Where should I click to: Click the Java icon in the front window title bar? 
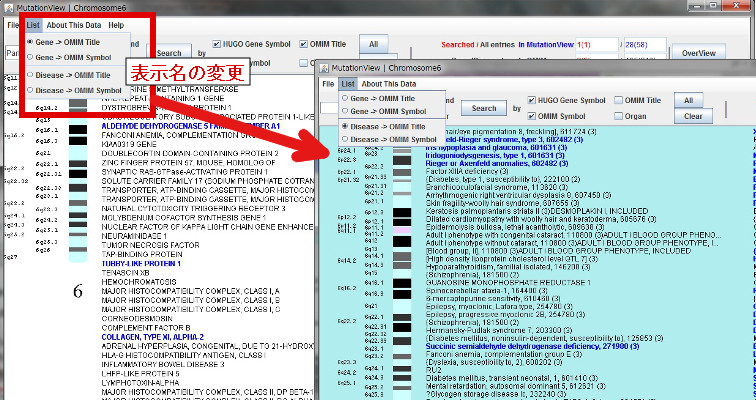[x=326, y=68]
